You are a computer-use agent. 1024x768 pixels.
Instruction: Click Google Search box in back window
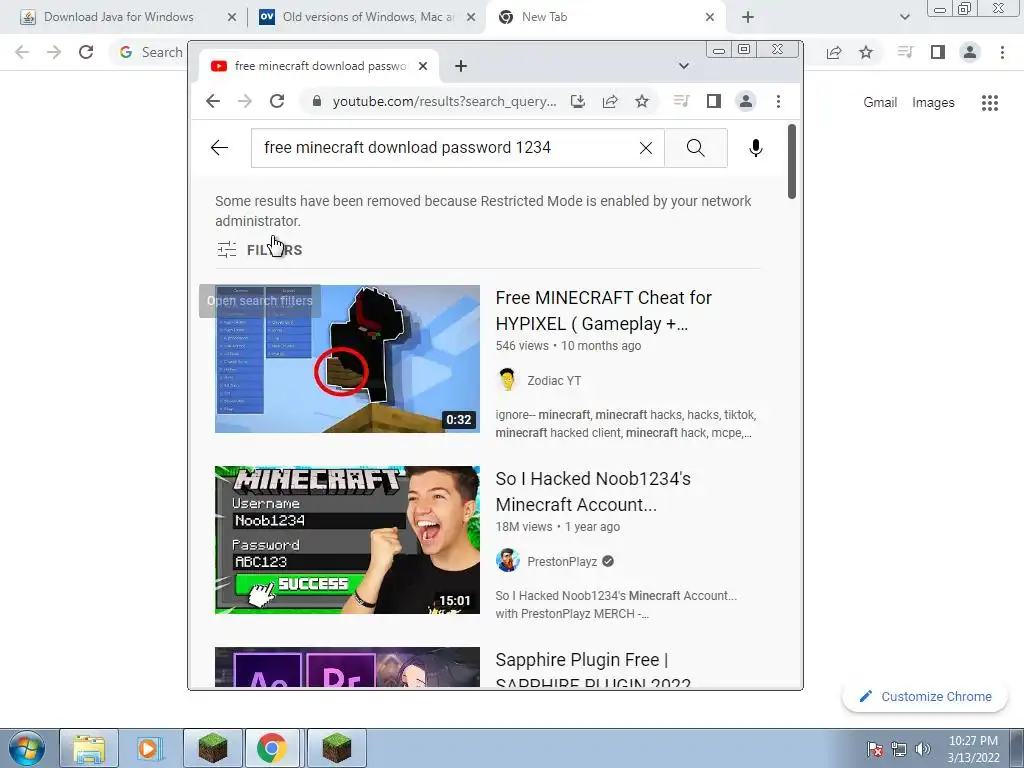(152, 52)
